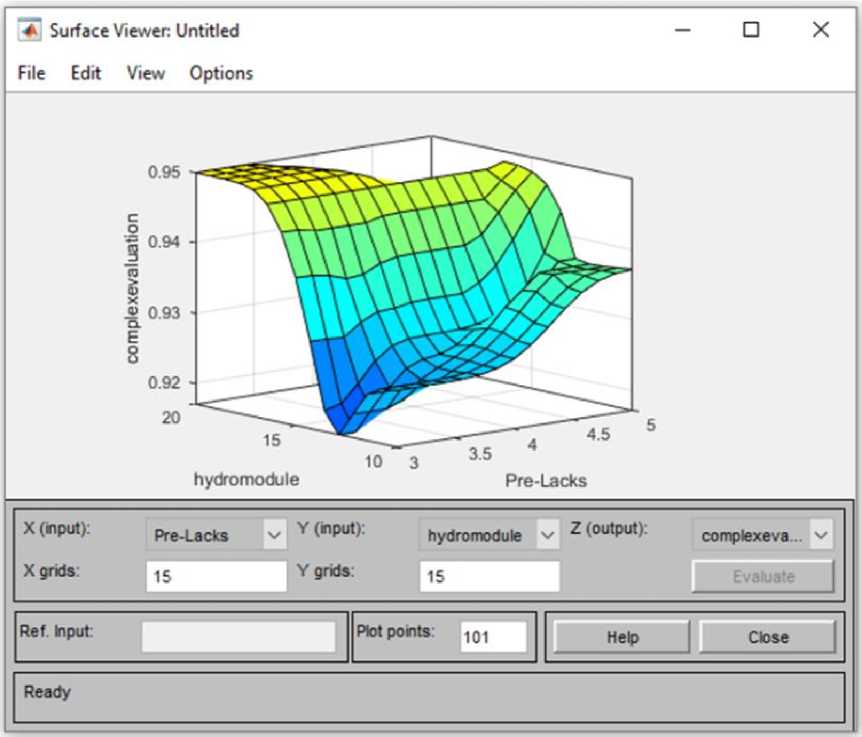Click the Help button
Viewport: 862px width, 737px height.
coord(622,637)
